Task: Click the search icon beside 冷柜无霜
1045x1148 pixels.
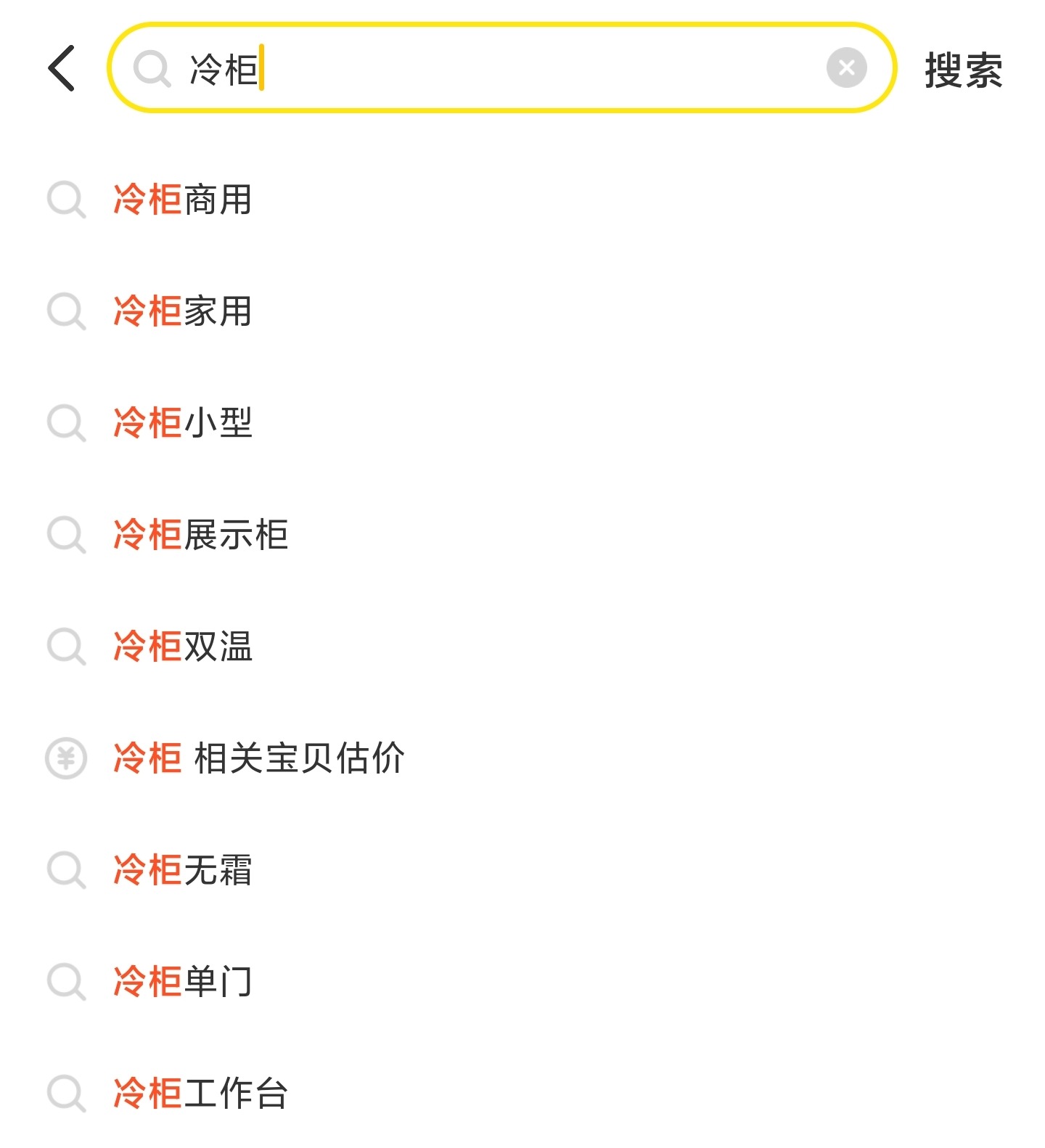Action: pos(66,870)
